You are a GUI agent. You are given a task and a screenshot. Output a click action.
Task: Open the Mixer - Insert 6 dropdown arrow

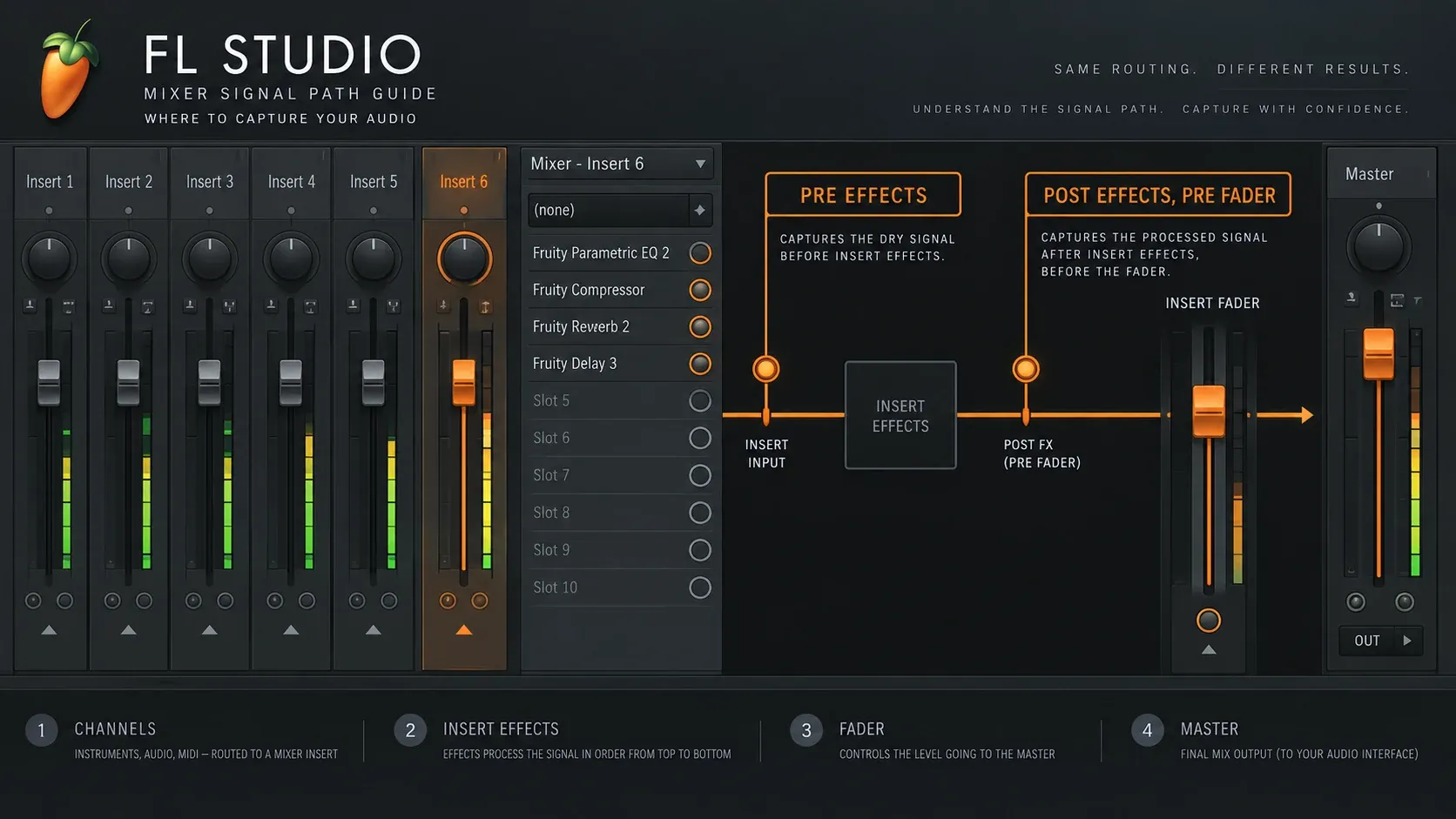pyautogui.click(x=700, y=164)
